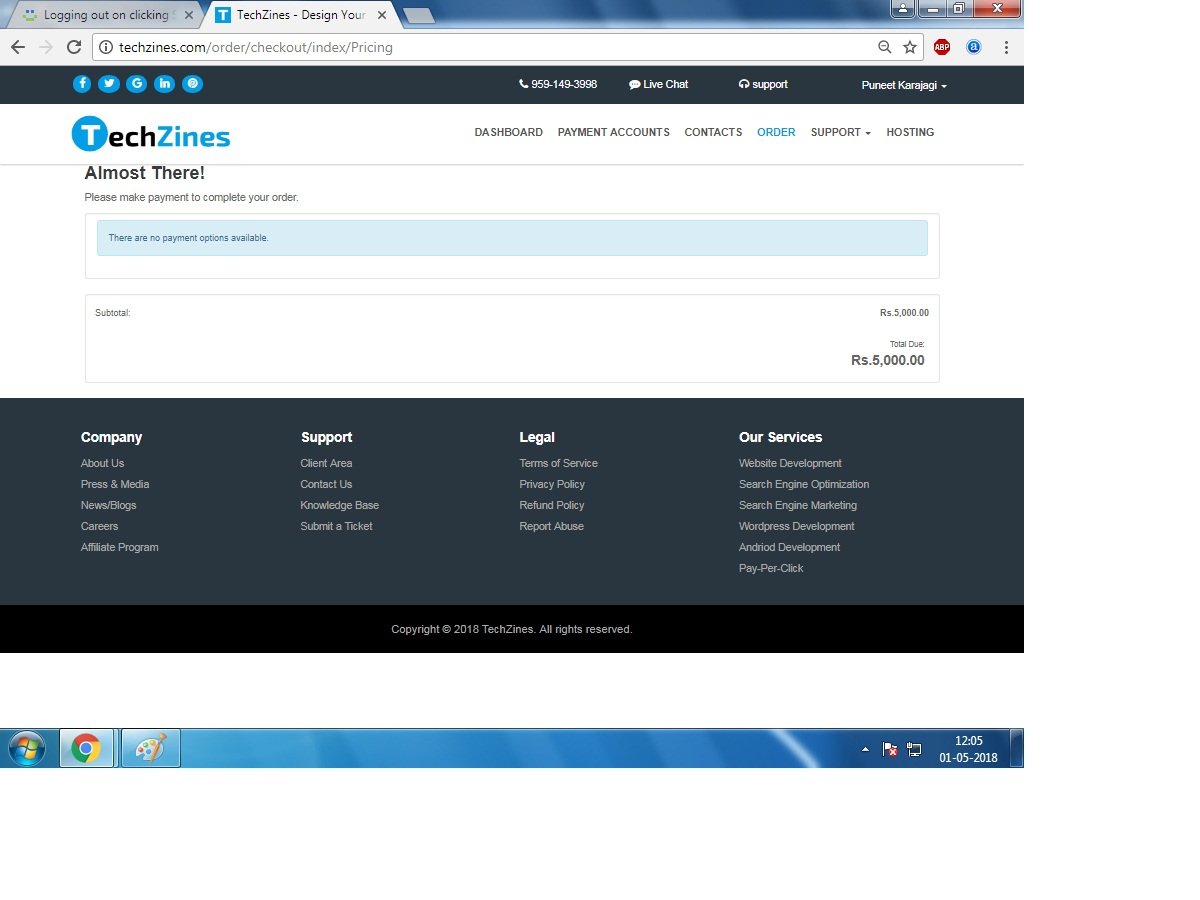The height and width of the screenshot is (900, 1200).
Task: Open CONTACTS in navigation
Action: pos(713,132)
